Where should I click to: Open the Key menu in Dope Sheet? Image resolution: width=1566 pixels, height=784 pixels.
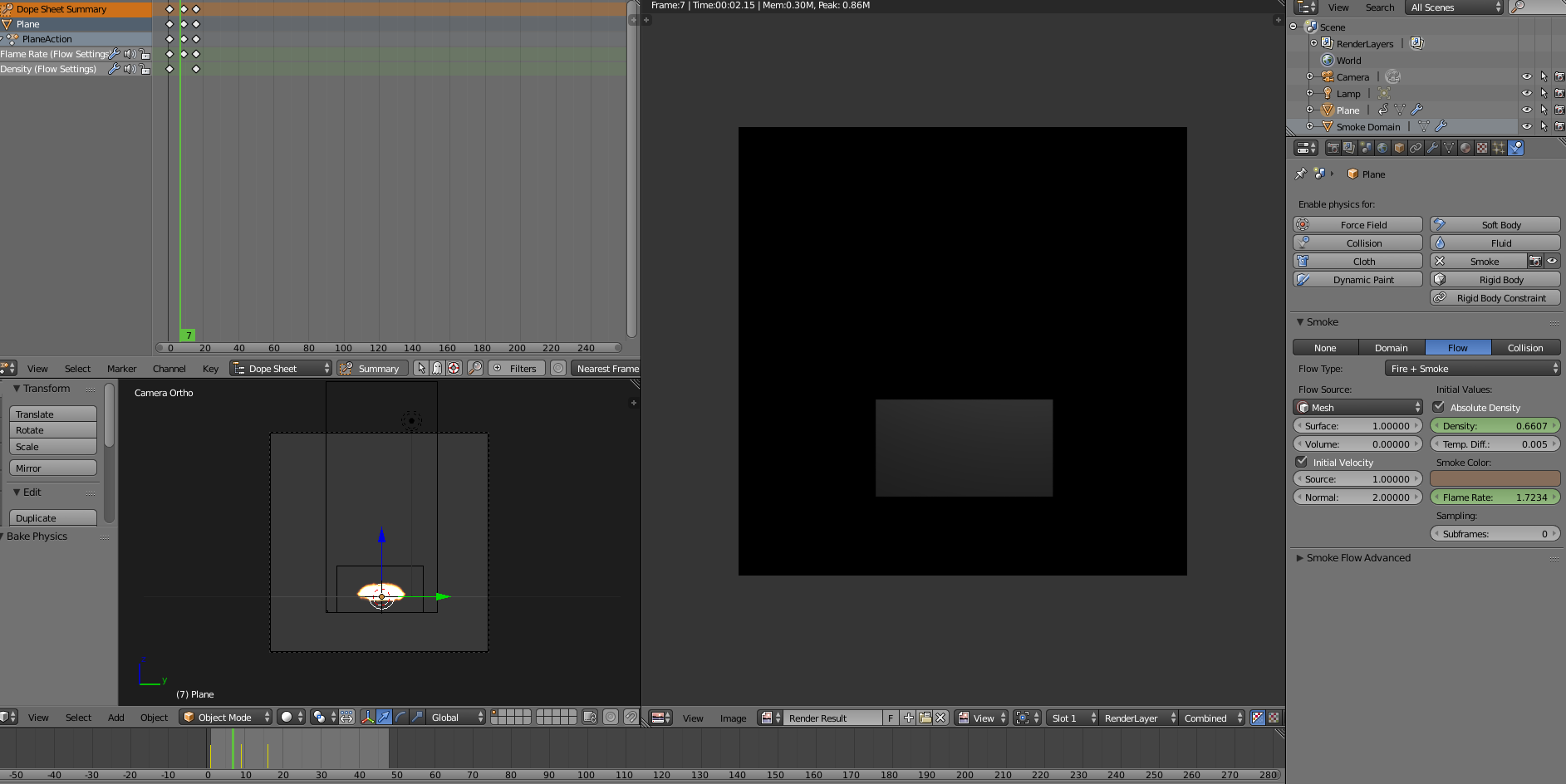[x=210, y=368]
